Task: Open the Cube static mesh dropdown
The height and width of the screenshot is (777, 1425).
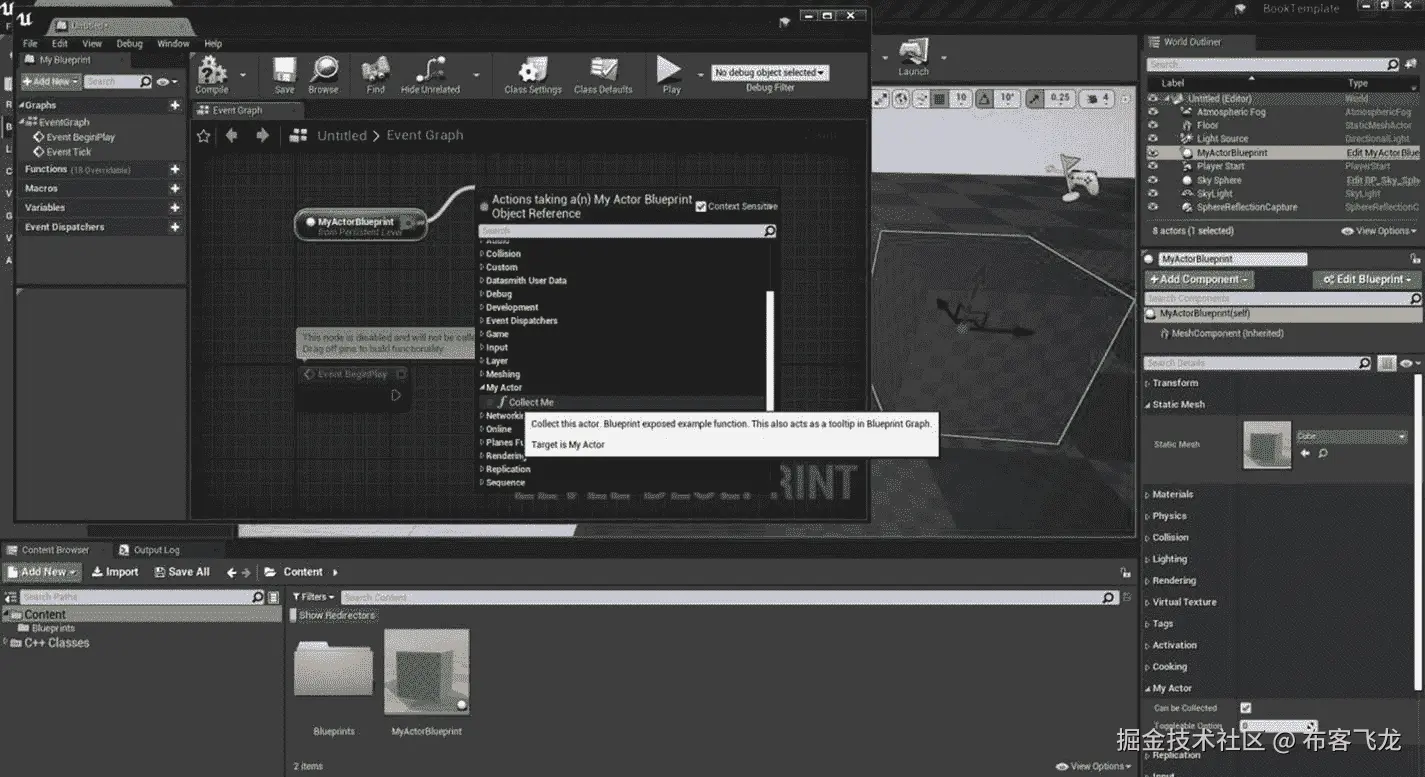Action: pos(1351,437)
